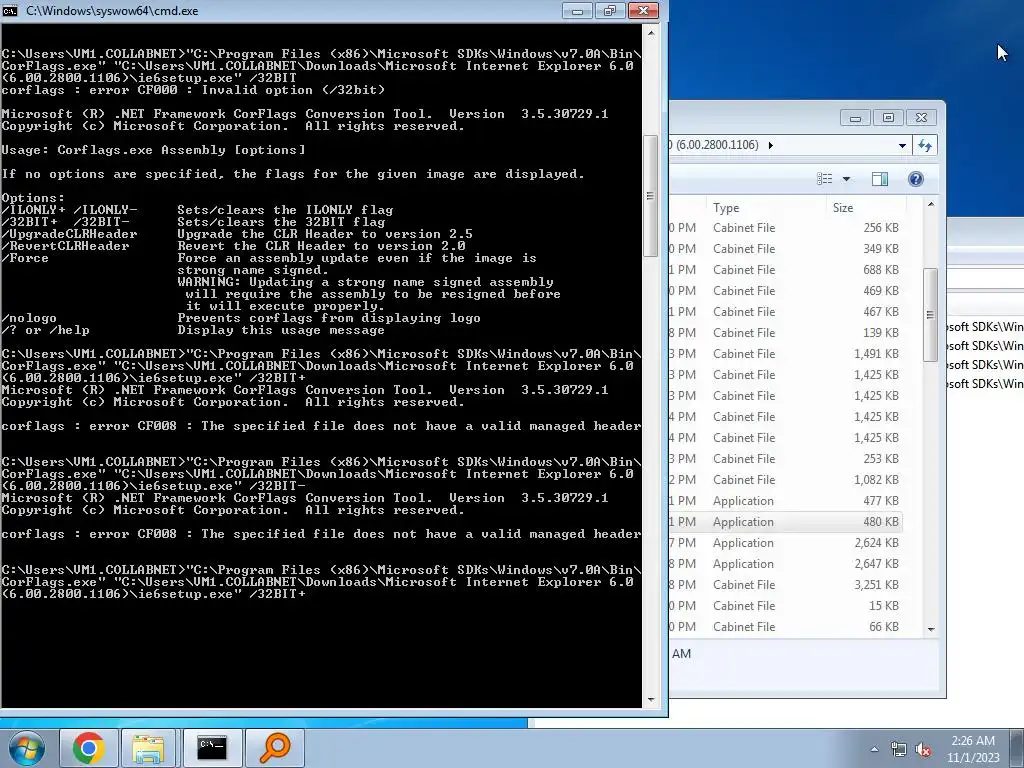Select the 66 KB Cabinet File row
Screen dimensions: 1024x768
coord(786,626)
